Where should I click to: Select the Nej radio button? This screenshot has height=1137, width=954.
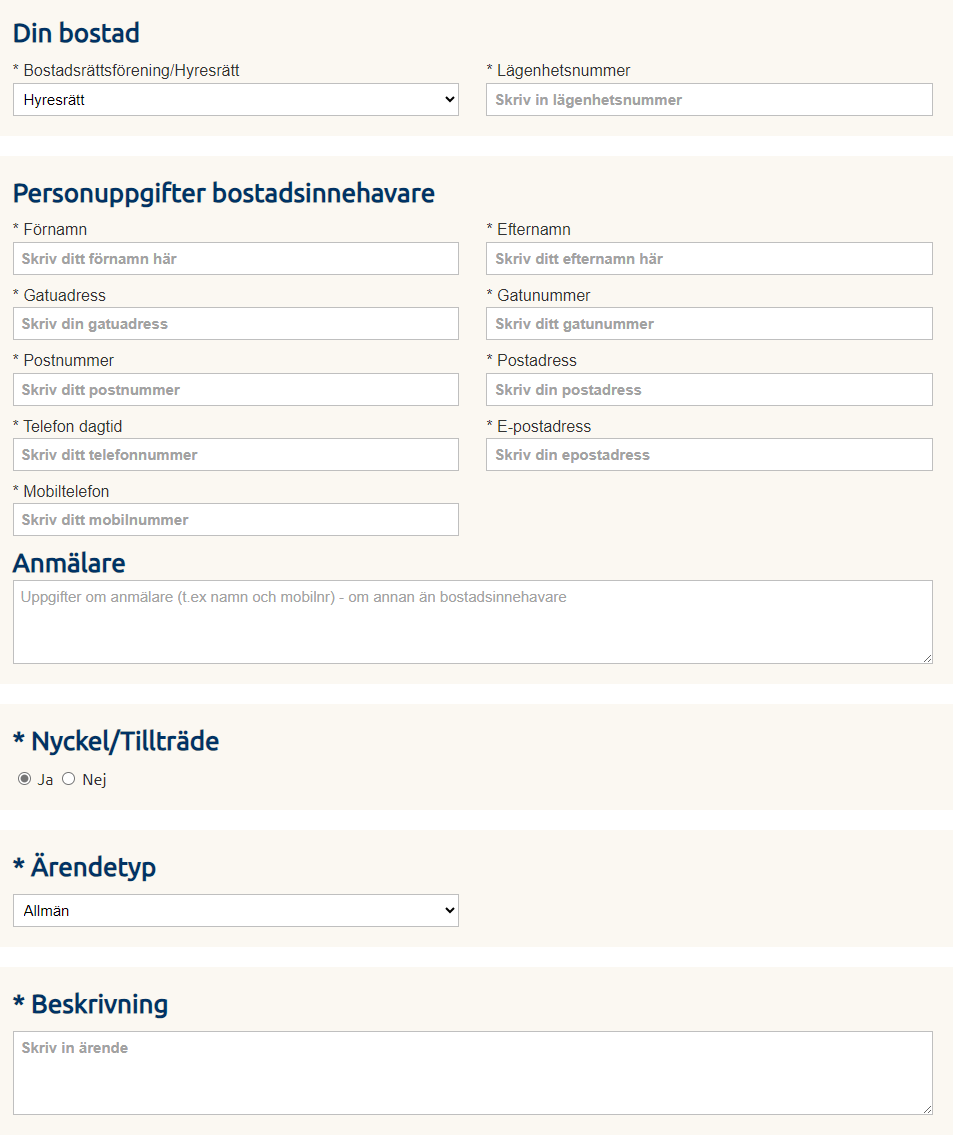[69, 779]
